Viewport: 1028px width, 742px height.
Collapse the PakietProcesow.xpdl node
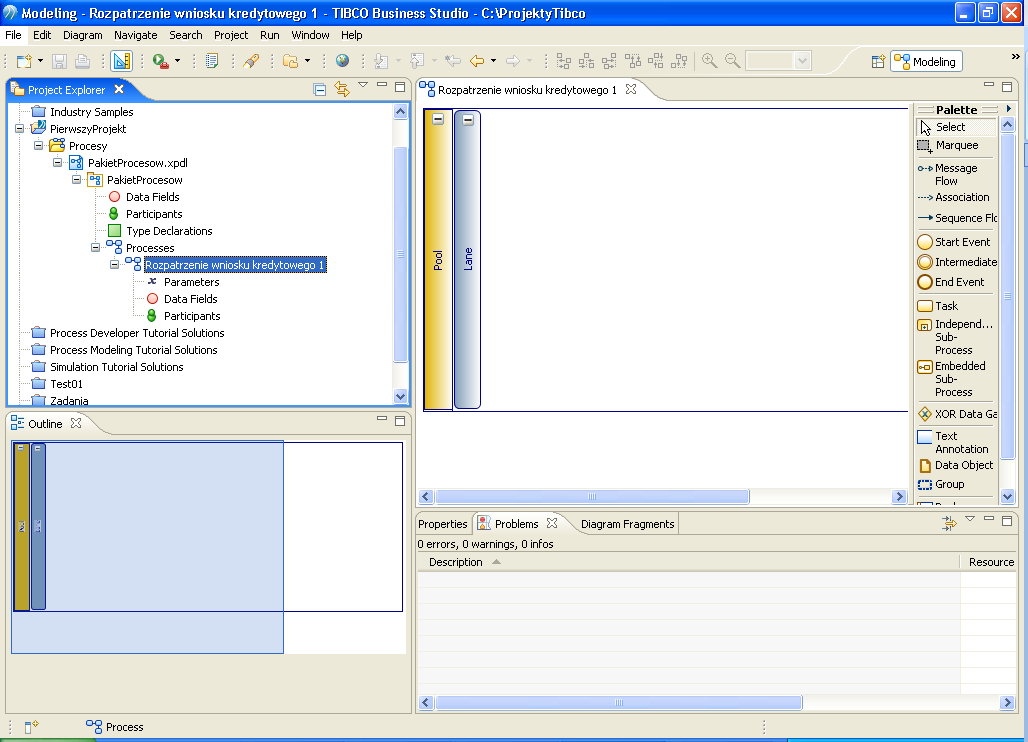pyautogui.click(x=58, y=163)
